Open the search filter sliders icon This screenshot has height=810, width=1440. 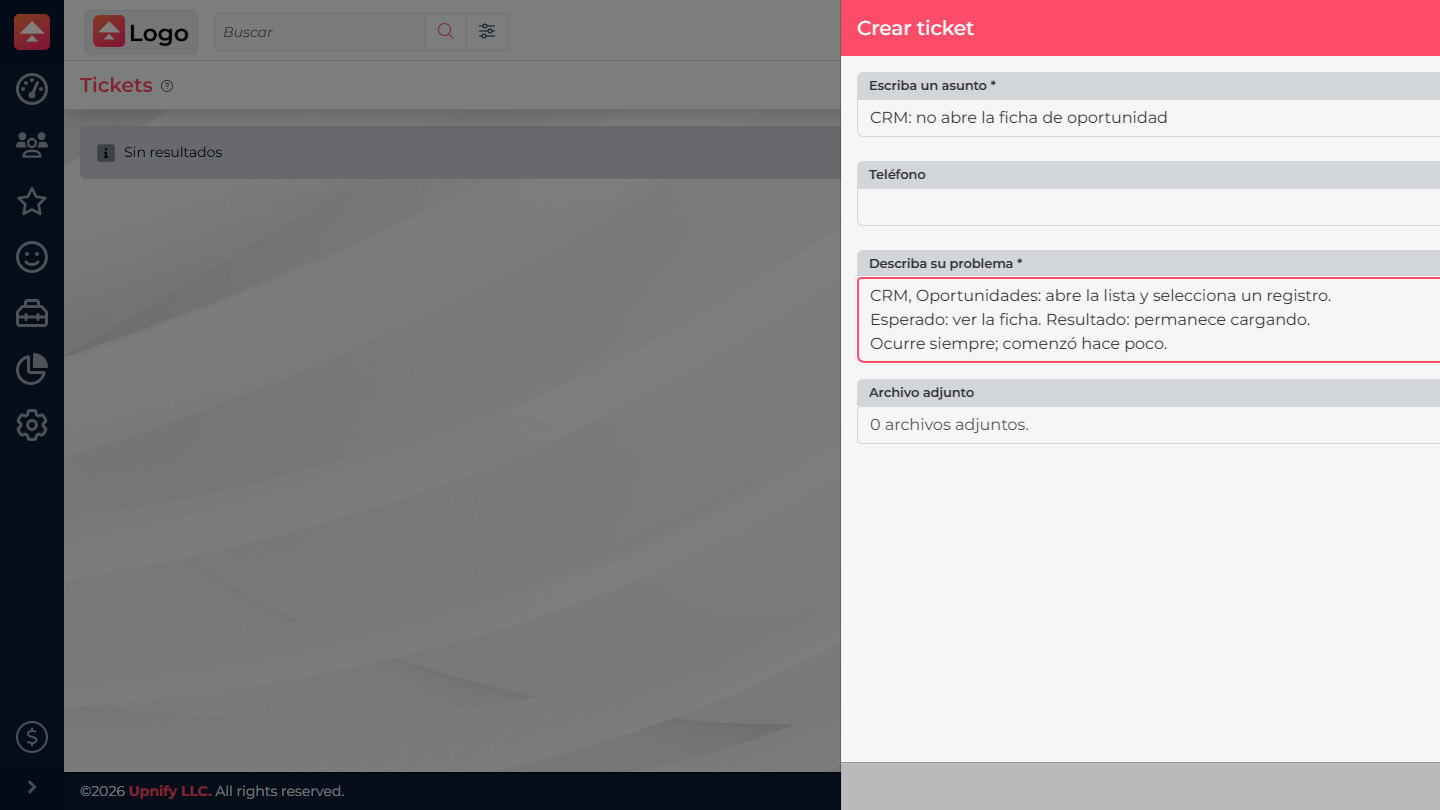click(487, 32)
